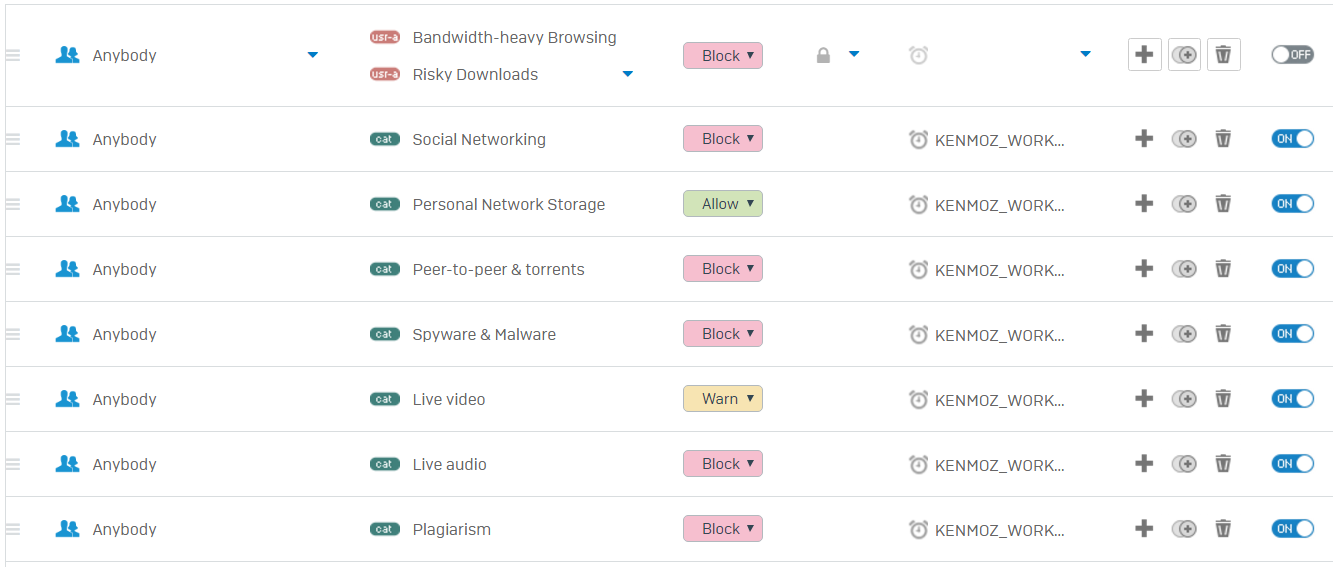Open the Allow action dropdown for Personal Network Storage

(x=722, y=204)
